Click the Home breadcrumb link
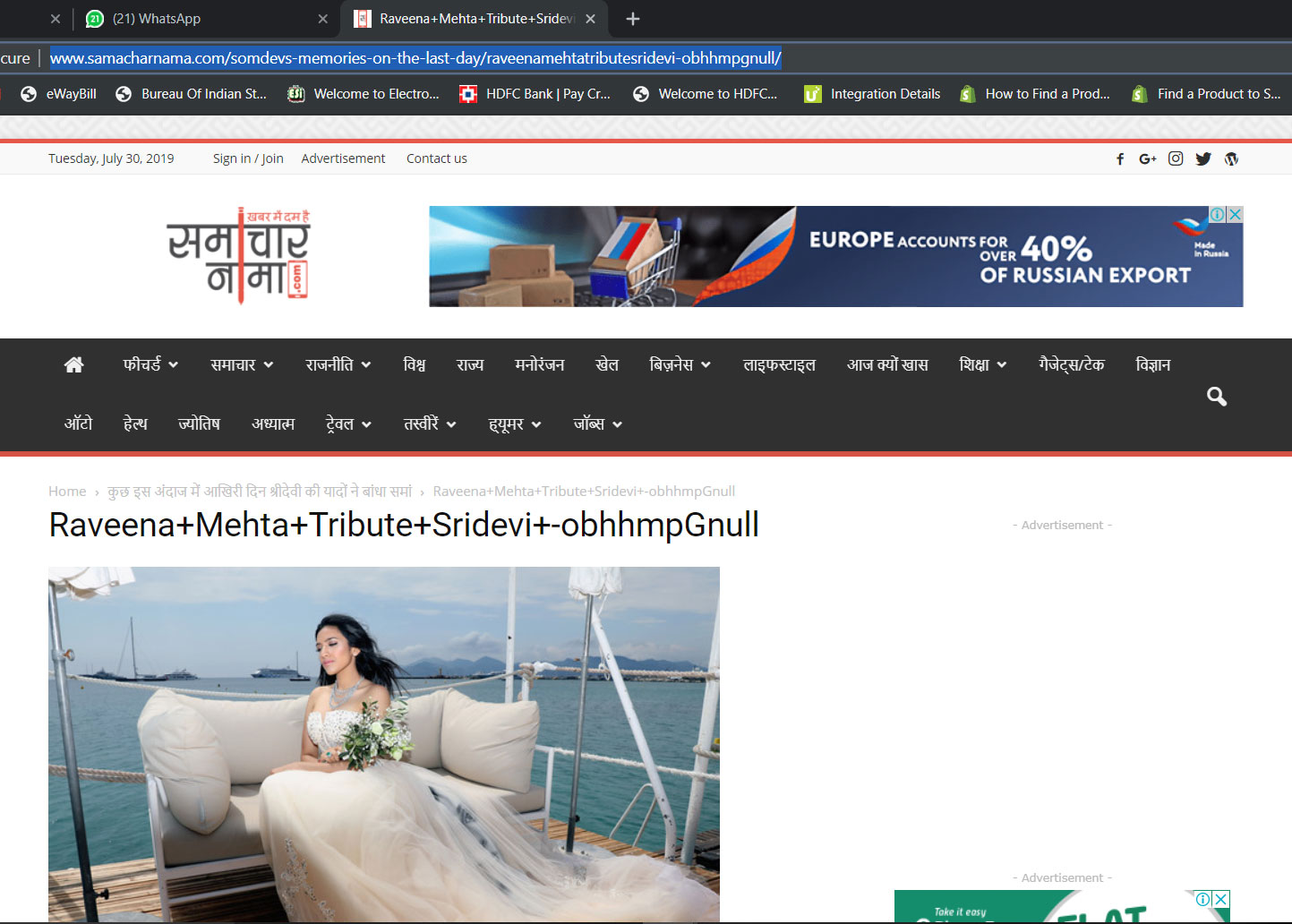1292x924 pixels. 67,492
